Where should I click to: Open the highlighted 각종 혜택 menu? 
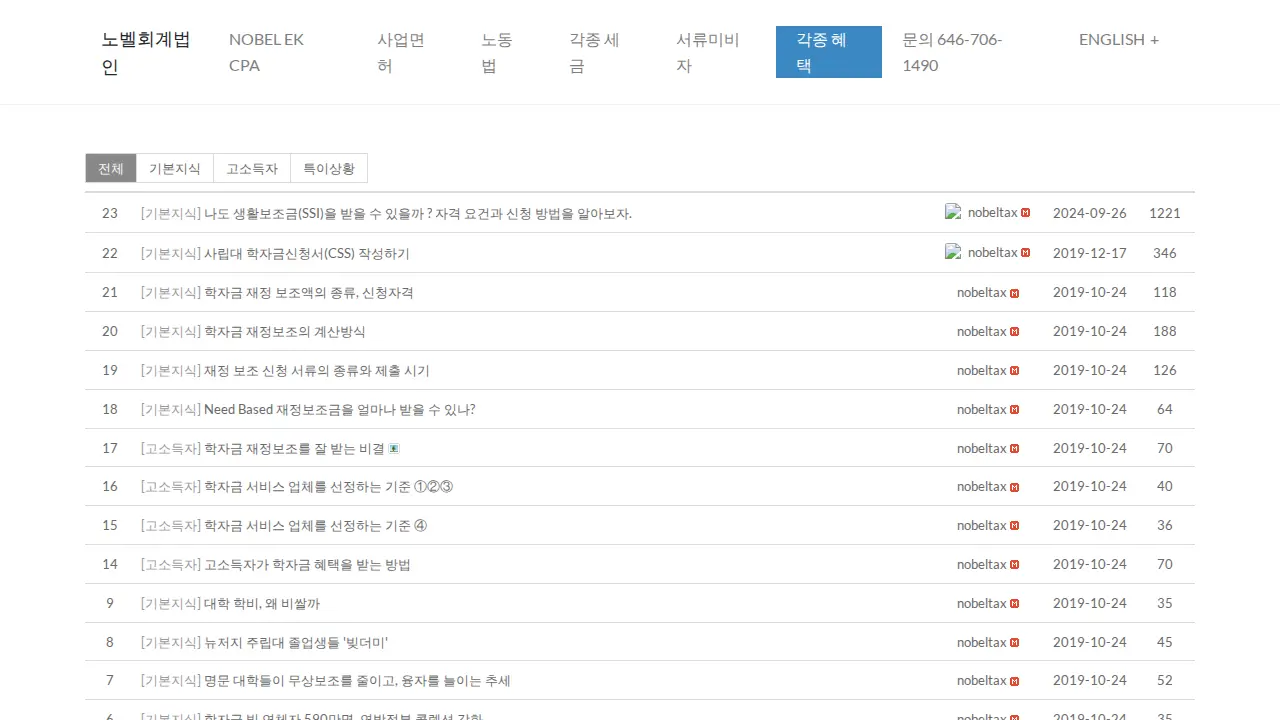pyautogui.click(x=829, y=52)
